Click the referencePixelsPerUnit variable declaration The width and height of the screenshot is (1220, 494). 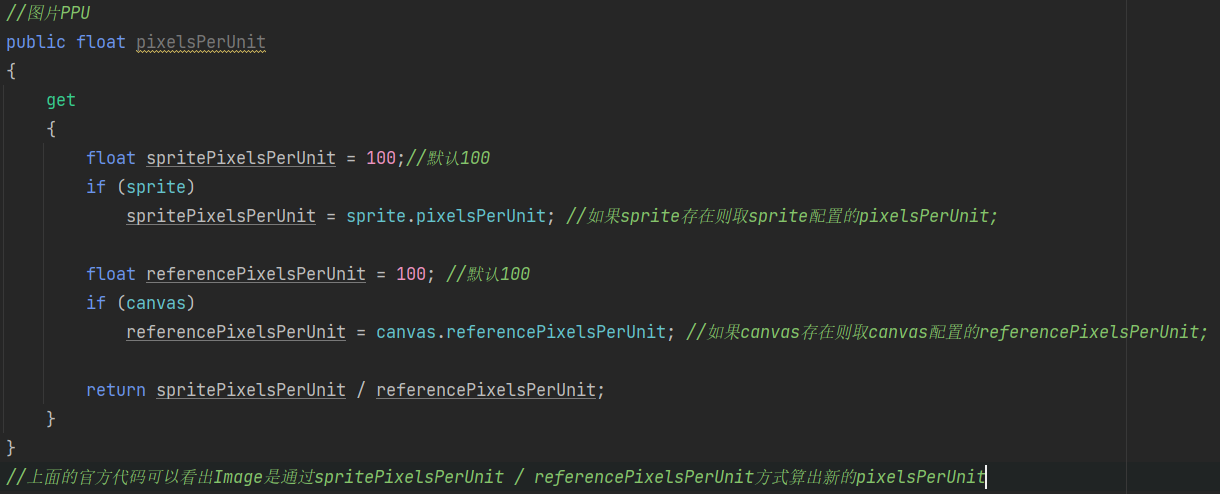(256, 274)
